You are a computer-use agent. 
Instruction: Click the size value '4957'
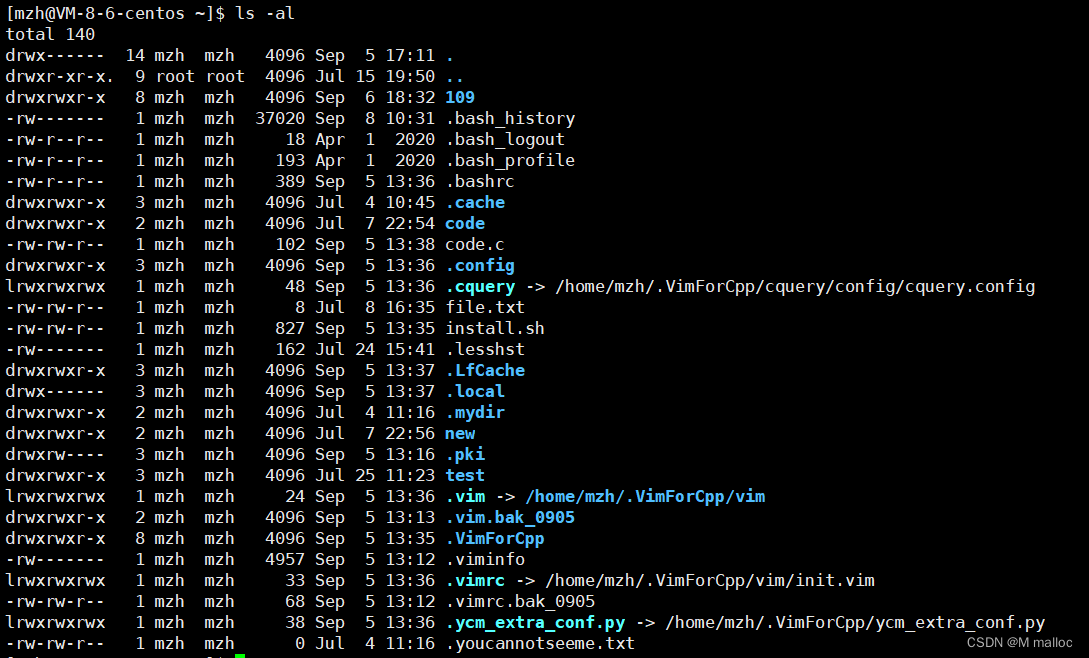(285, 559)
